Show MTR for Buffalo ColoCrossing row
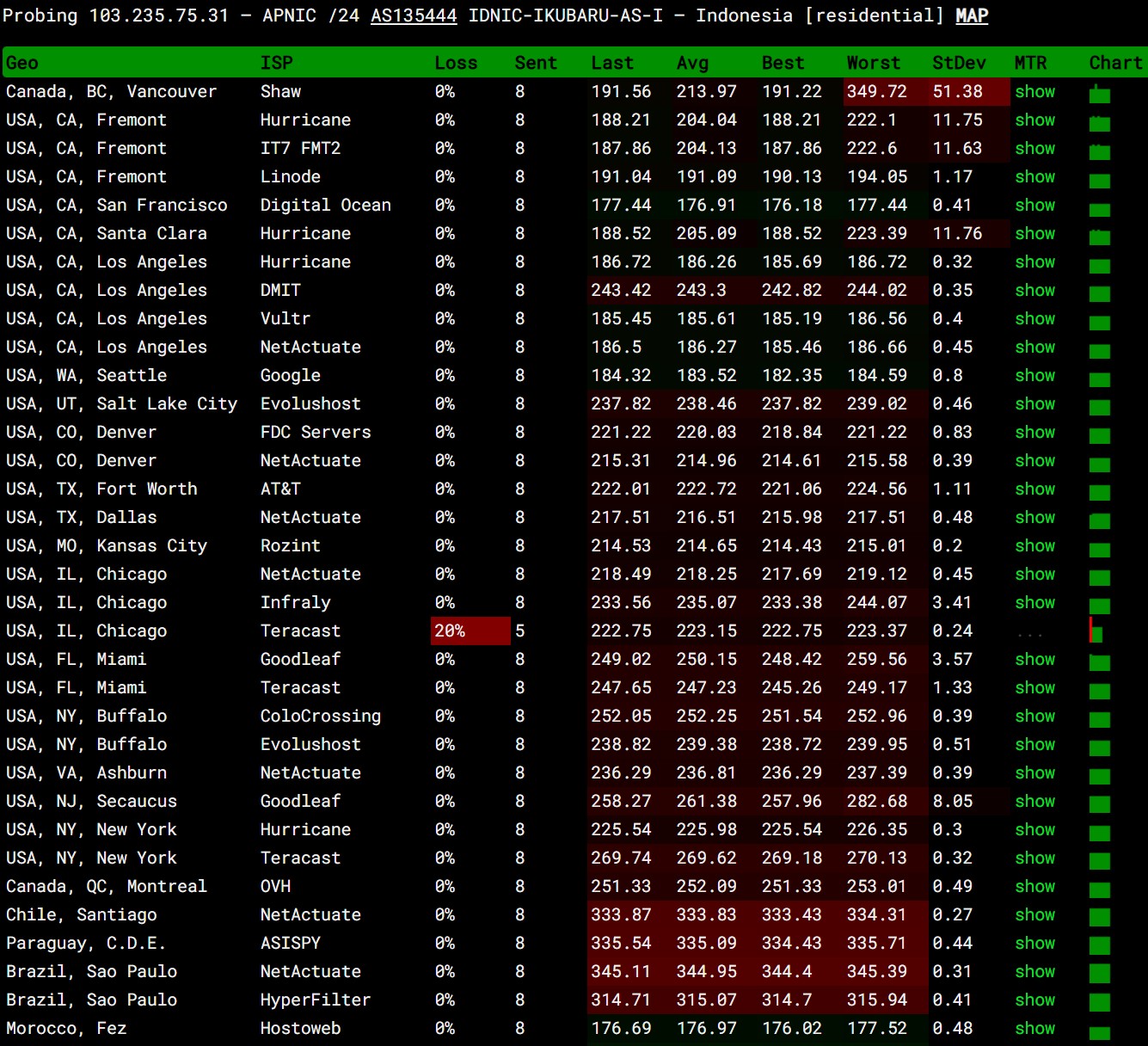The image size is (1148, 1046). click(1034, 716)
